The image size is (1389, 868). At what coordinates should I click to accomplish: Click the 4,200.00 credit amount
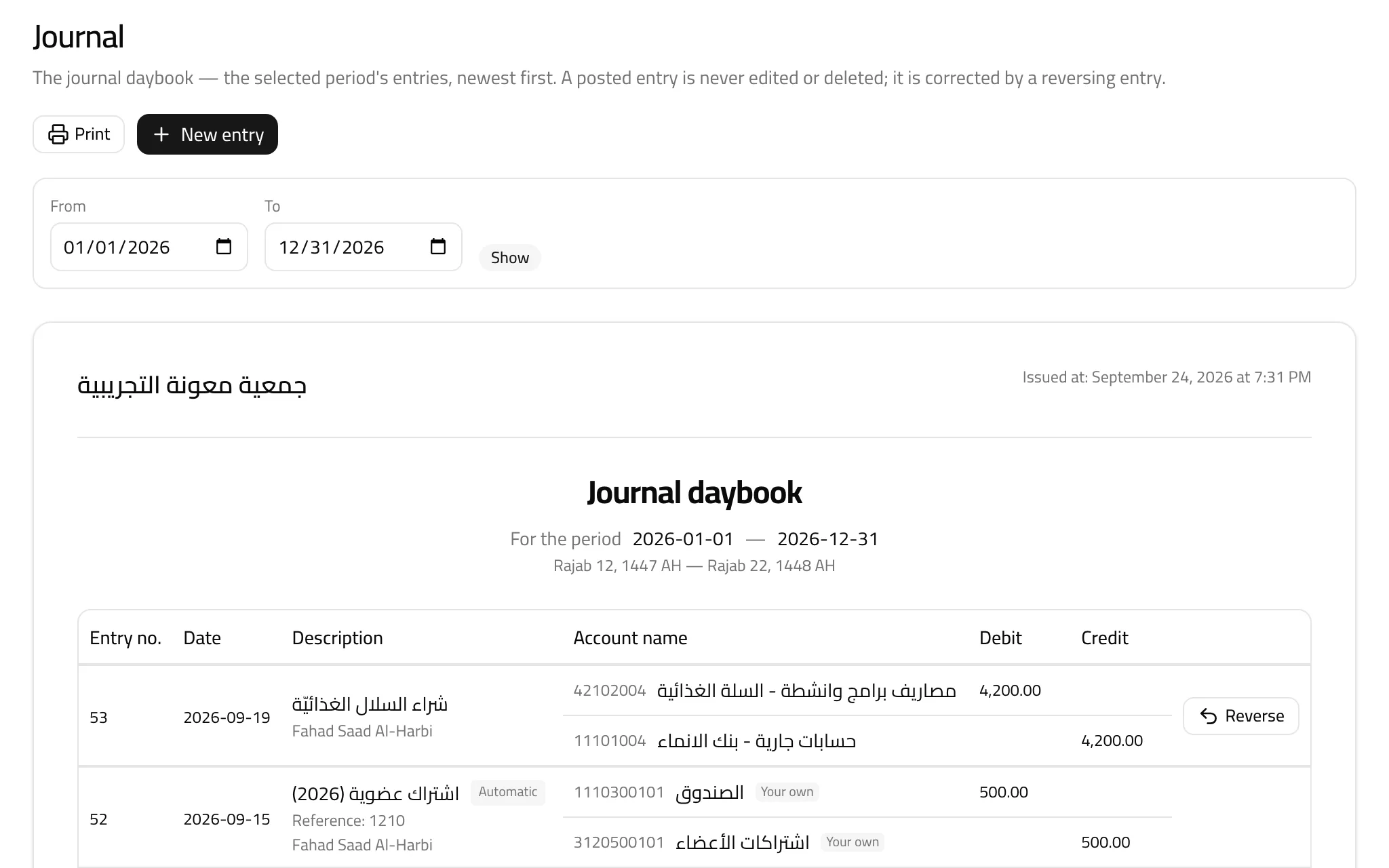coord(1112,741)
